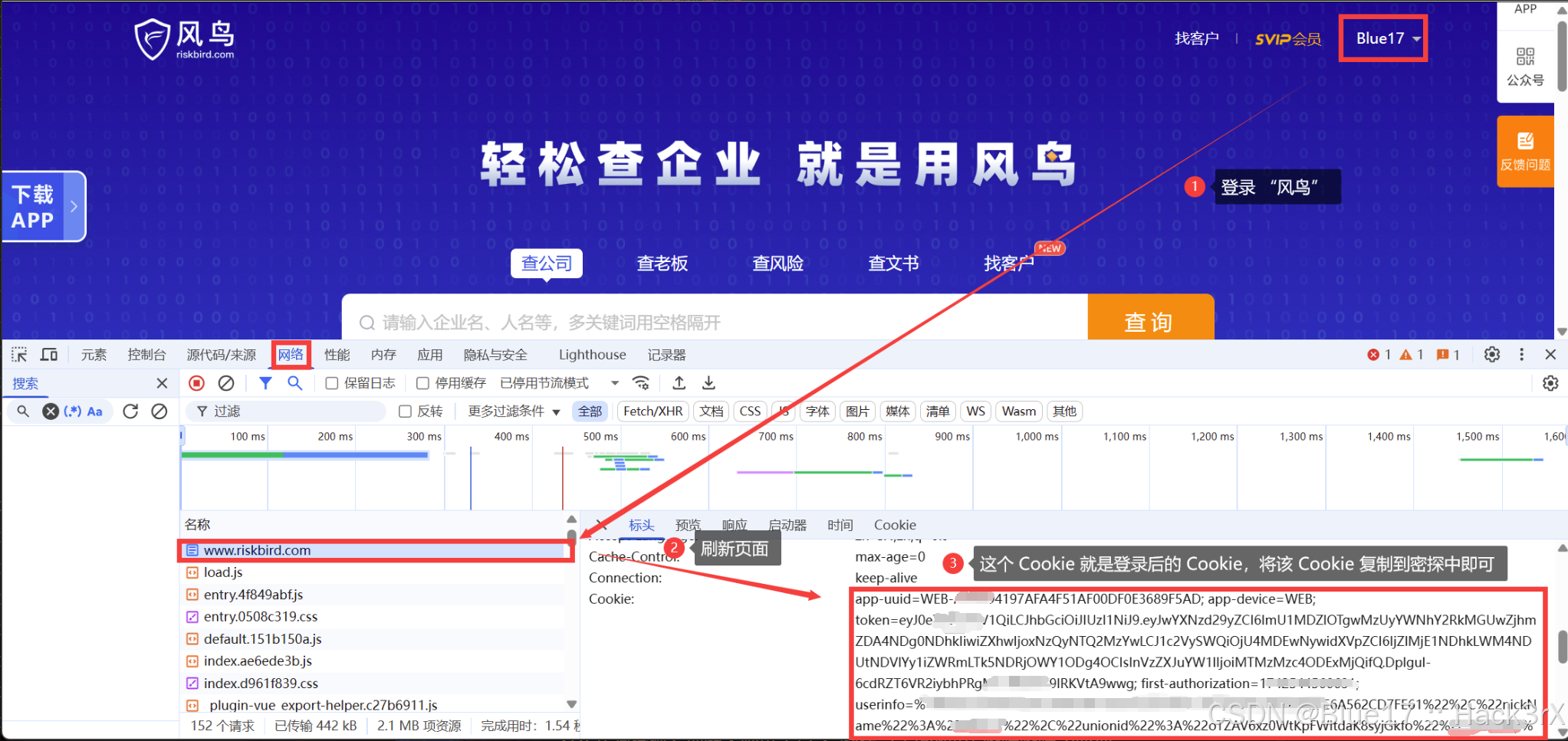Open network conditions wifi icon

click(x=641, y=383)
